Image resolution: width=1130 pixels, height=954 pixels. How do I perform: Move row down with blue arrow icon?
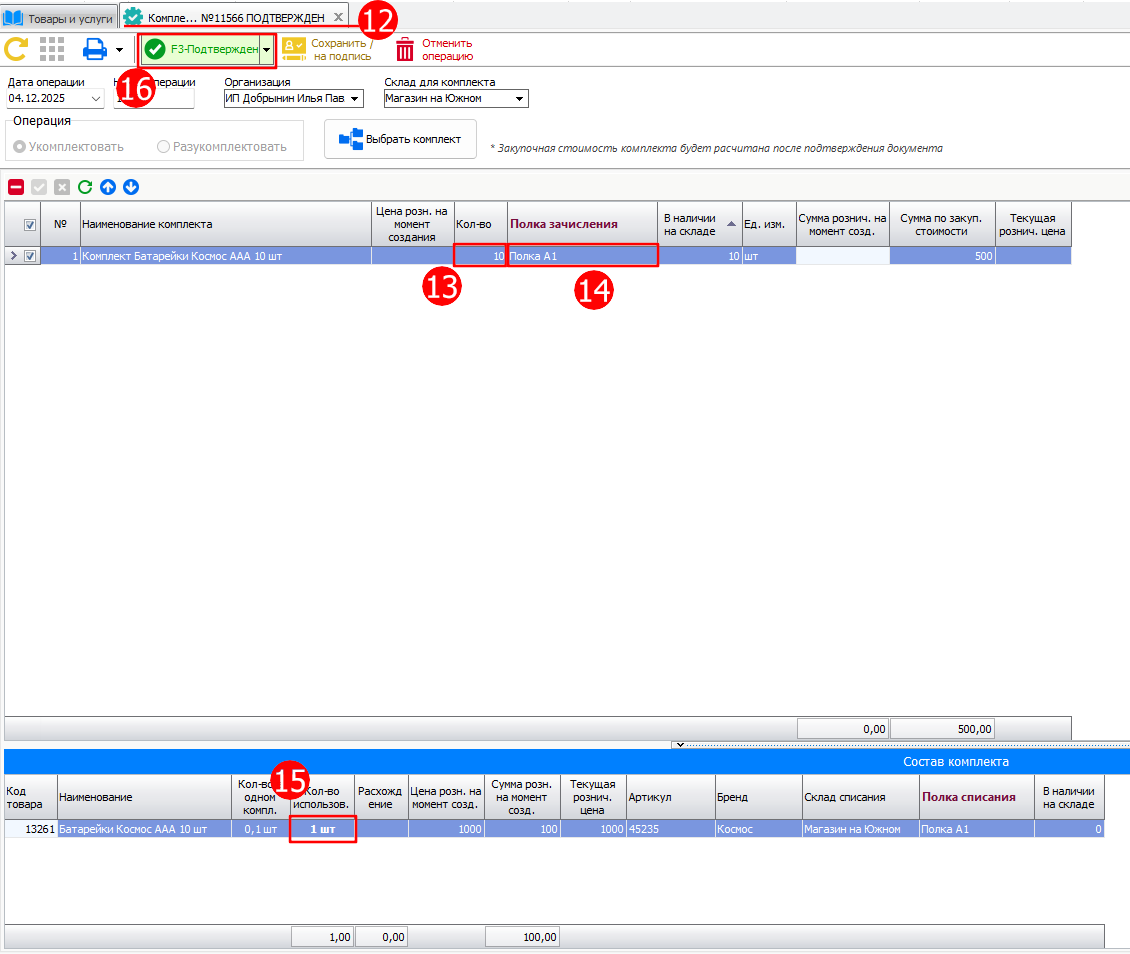[x=131, y=187]
